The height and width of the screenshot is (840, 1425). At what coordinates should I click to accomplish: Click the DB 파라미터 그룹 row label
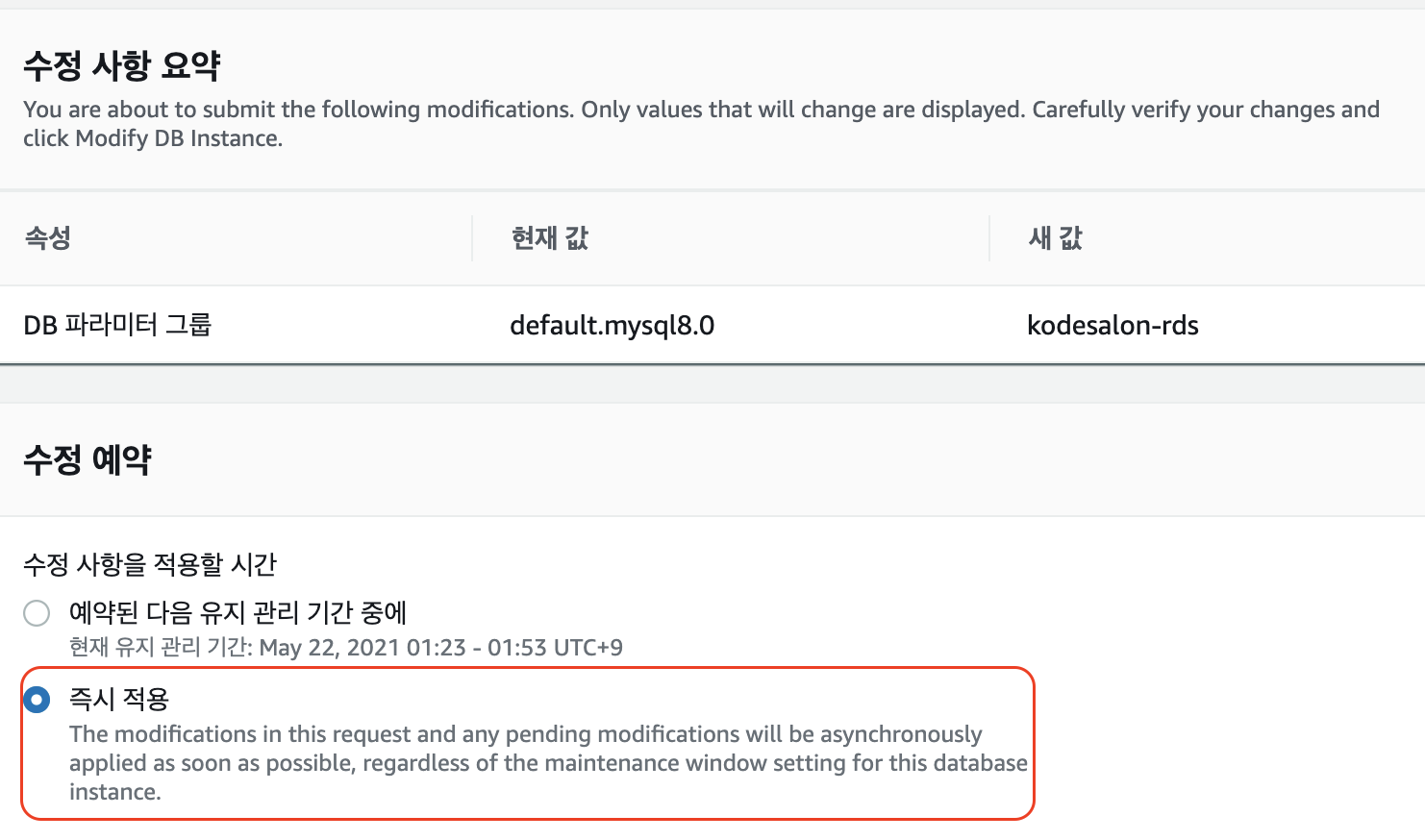pyautogui.click(x=116, y=325)
